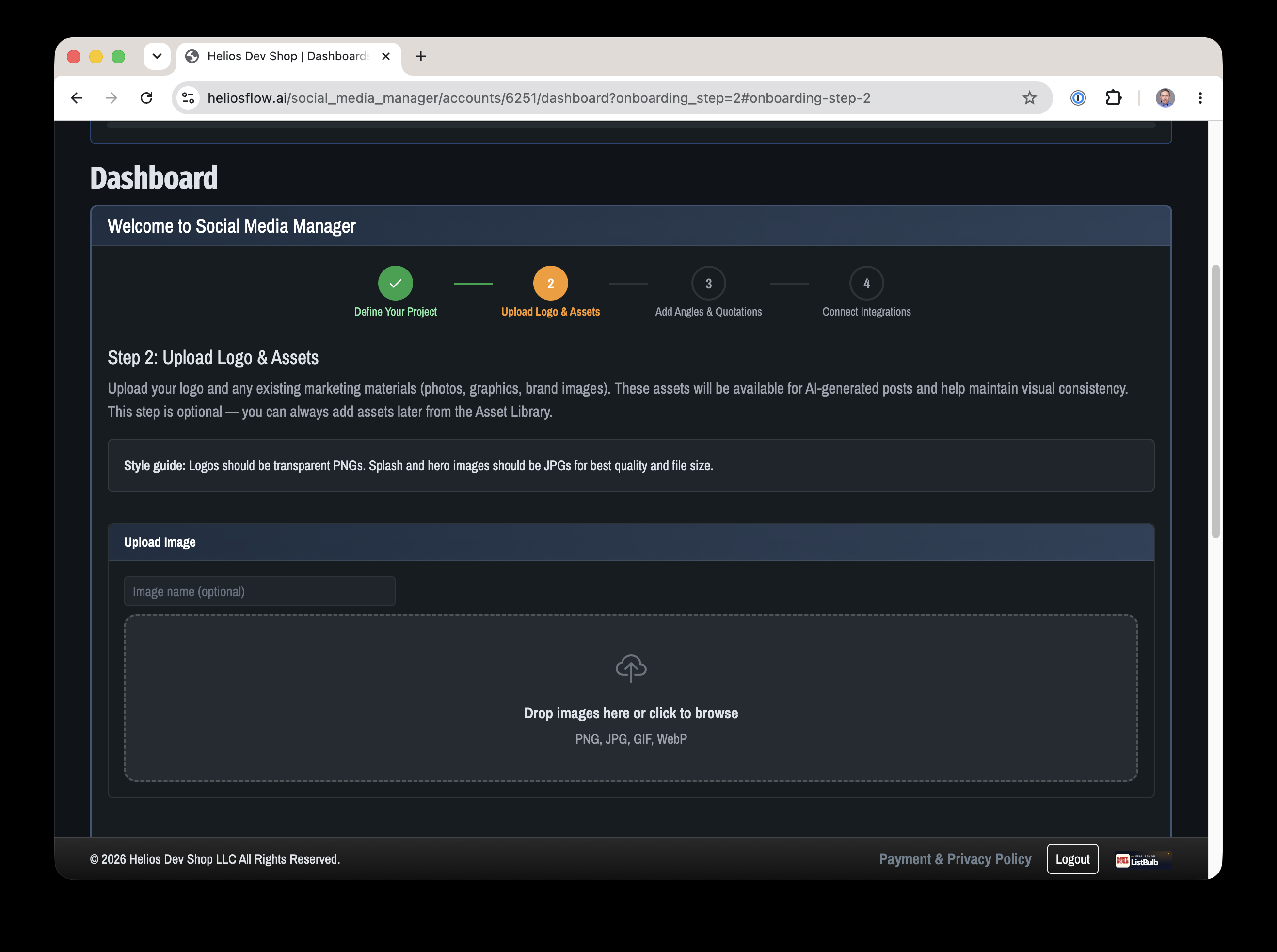Image resolution: width=1277 pixels, height=952 pixels.
Task: Click the Connect Integrations label
Action: (866, 312)
